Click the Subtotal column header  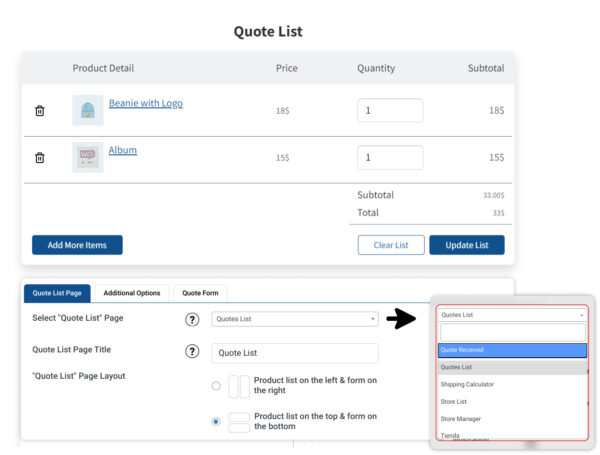click(486, 68)
